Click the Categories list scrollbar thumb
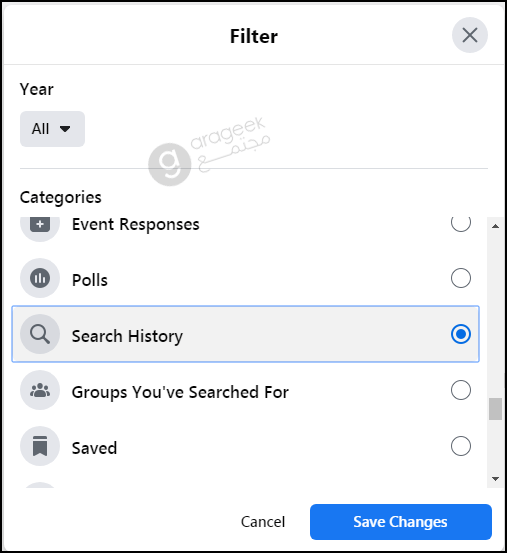The image size is (507, 553). 495,409
